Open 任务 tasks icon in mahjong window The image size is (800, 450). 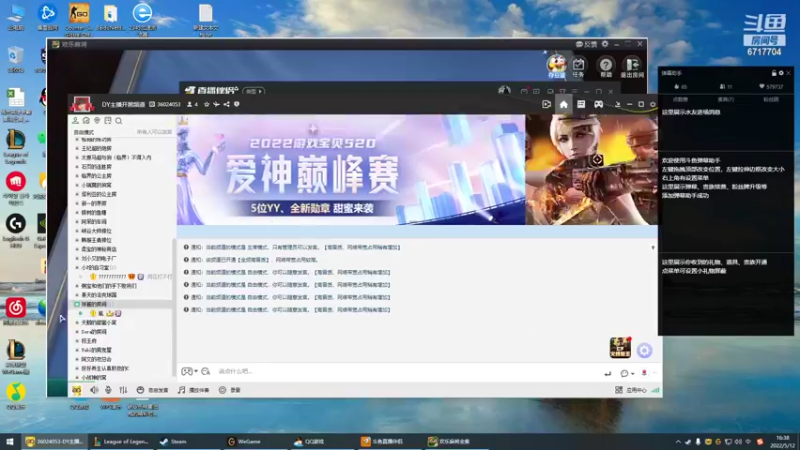point(578,67)
